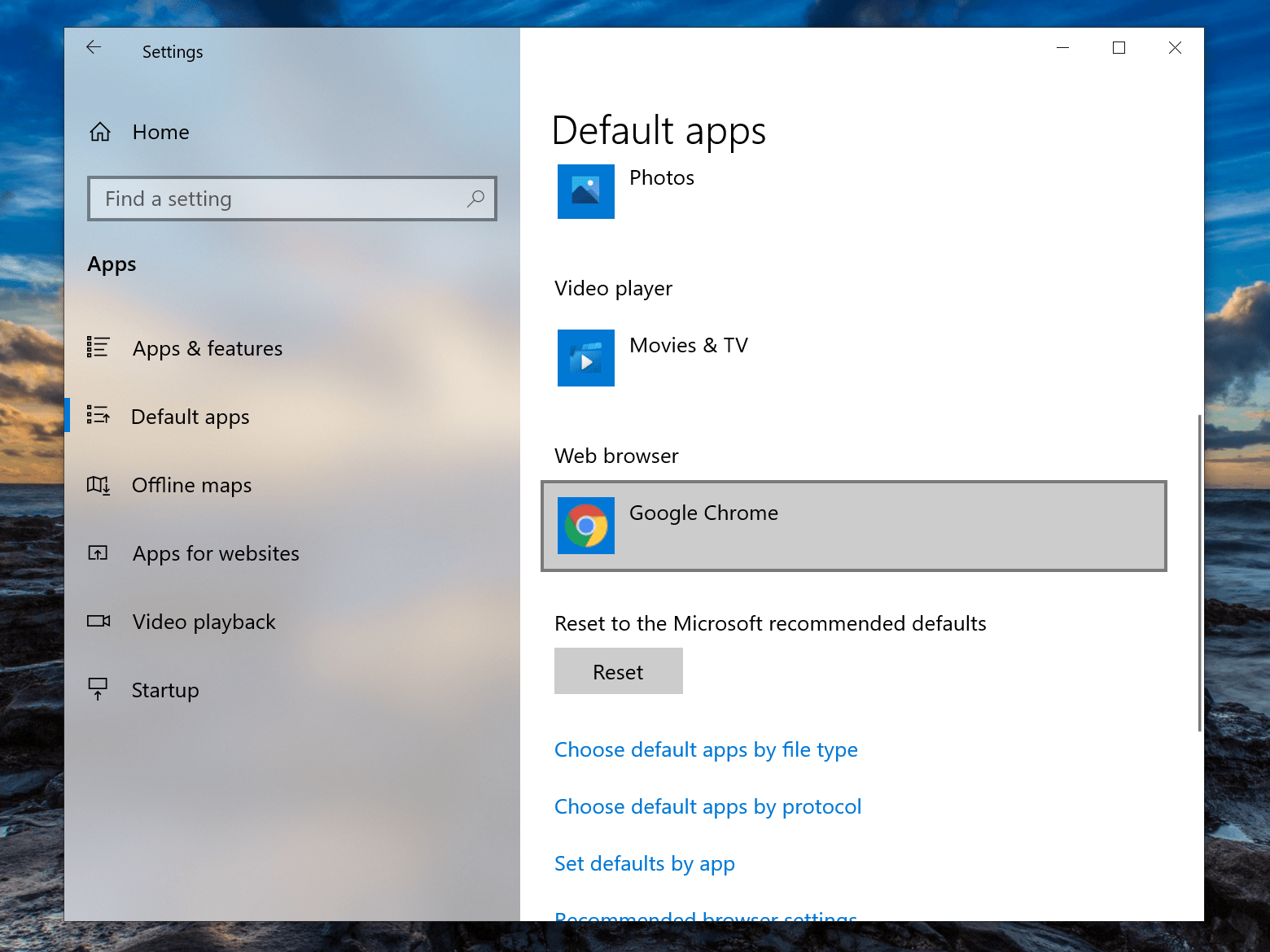Viewport: 1270px width, 952px height.
Task: Close the Settings window
Action: pyautogui.click(x=1175, y=48)
